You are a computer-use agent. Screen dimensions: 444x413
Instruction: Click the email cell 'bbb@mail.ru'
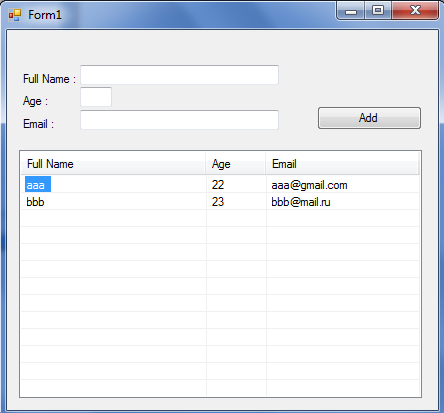[301, 202]
